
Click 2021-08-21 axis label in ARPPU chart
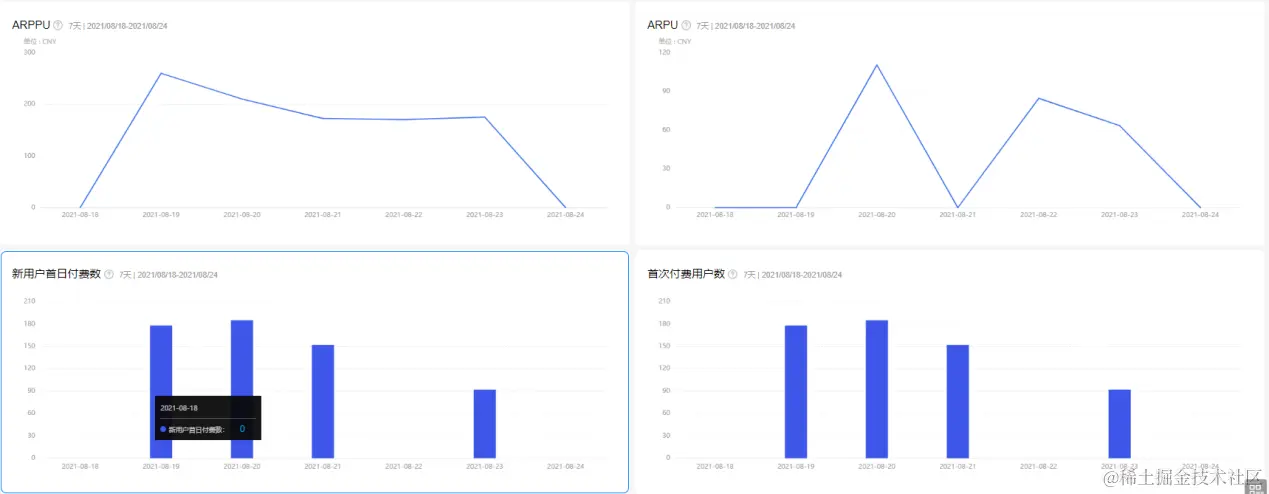323,214
